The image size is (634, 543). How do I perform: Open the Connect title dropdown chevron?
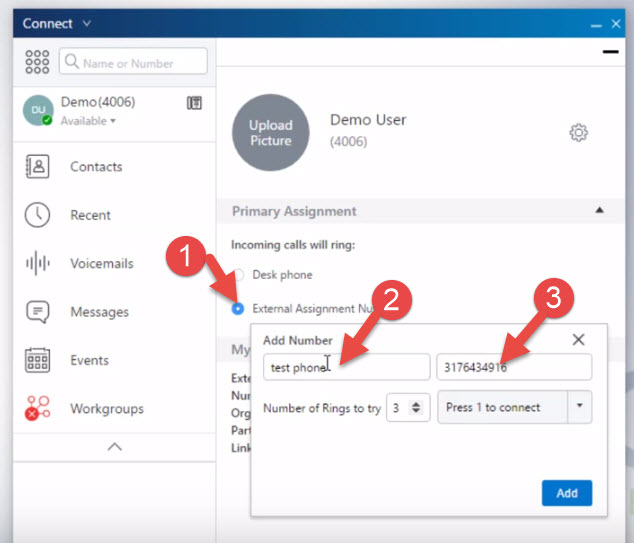(87, 23)
